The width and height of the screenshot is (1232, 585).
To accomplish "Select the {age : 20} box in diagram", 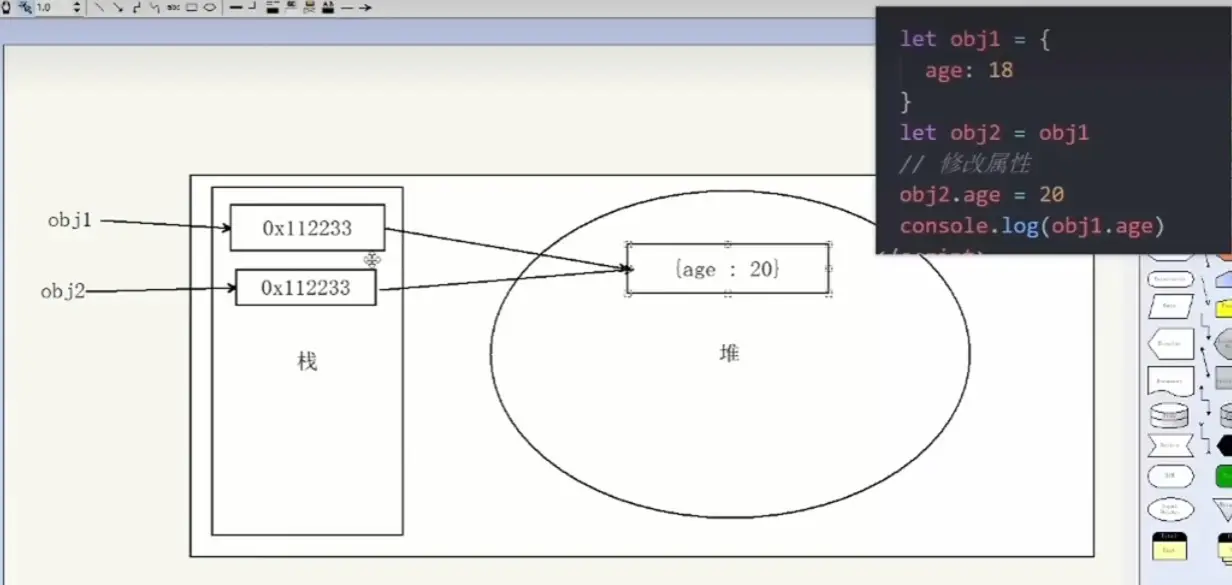I will coord(728,269).
